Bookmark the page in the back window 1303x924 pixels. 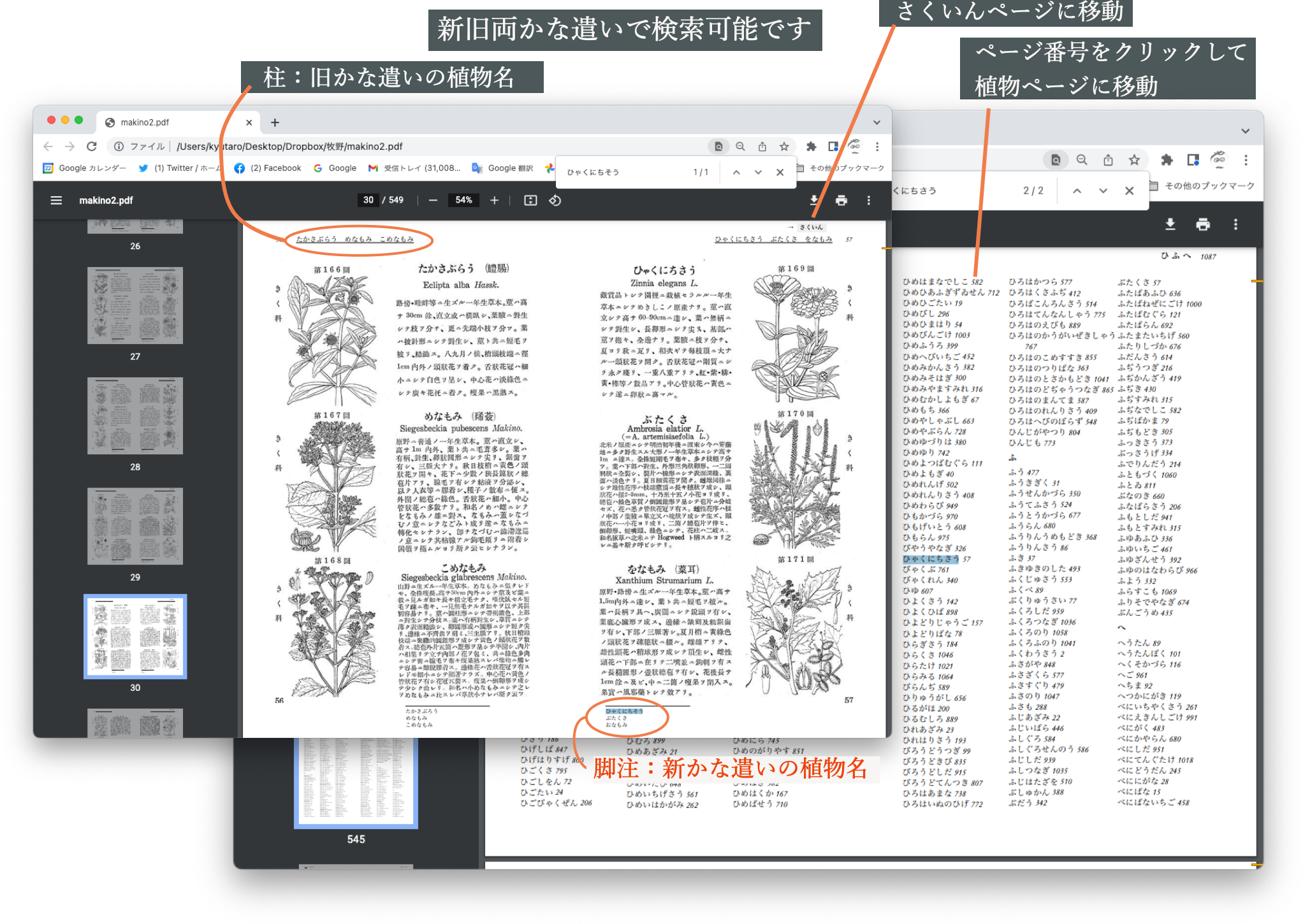pos(1134,160)
